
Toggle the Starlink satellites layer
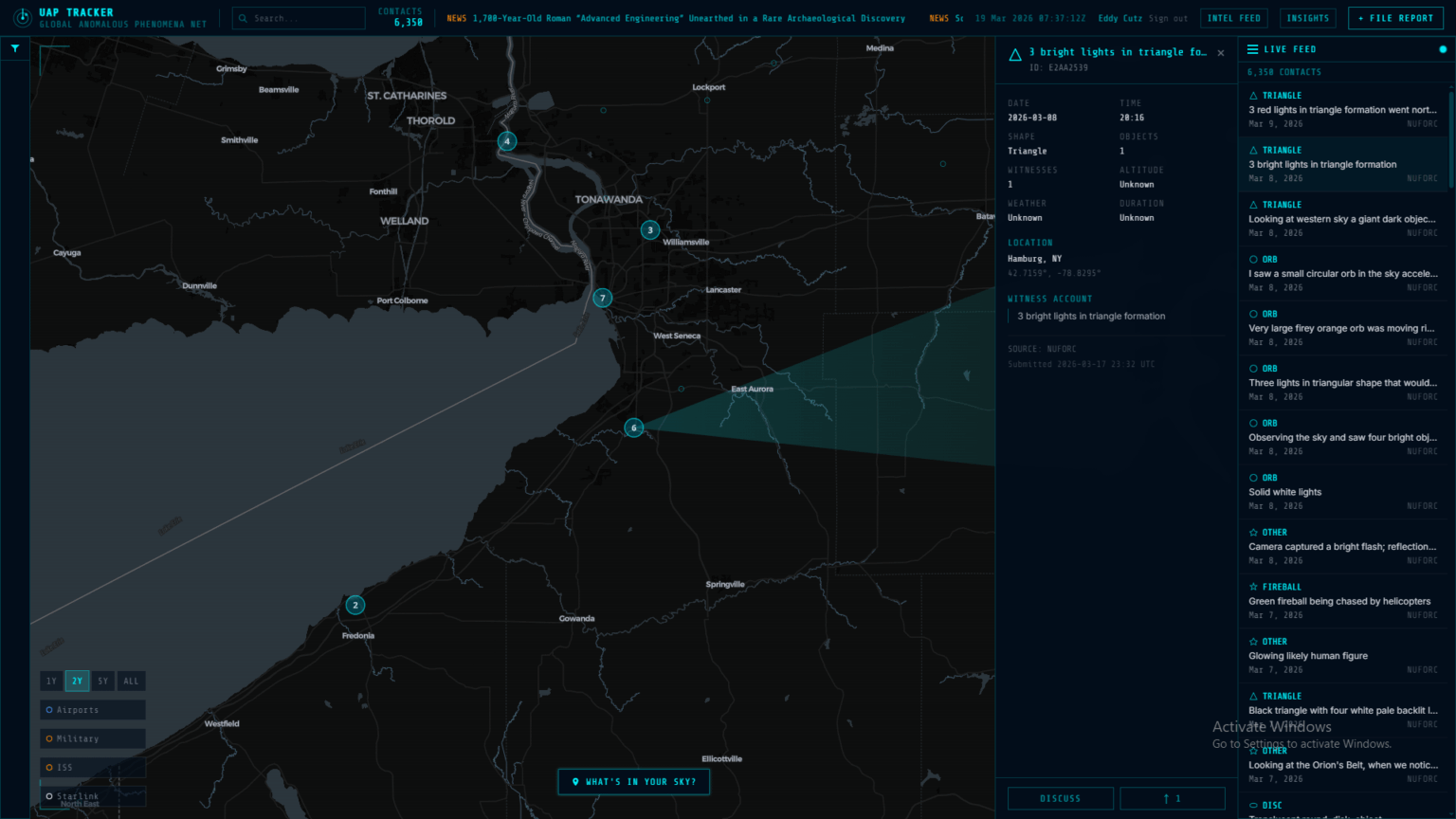tap(92, 795)
